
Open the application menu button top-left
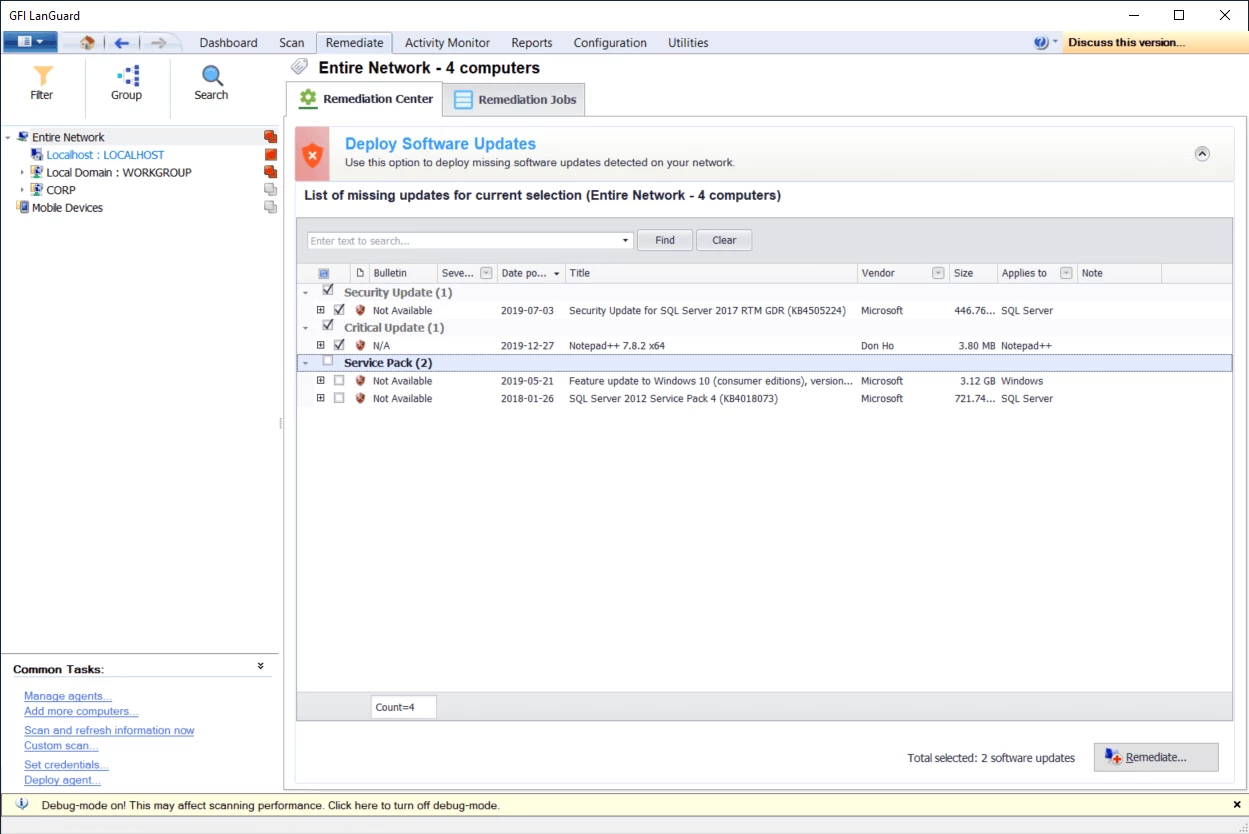click(x=30, y=42)
